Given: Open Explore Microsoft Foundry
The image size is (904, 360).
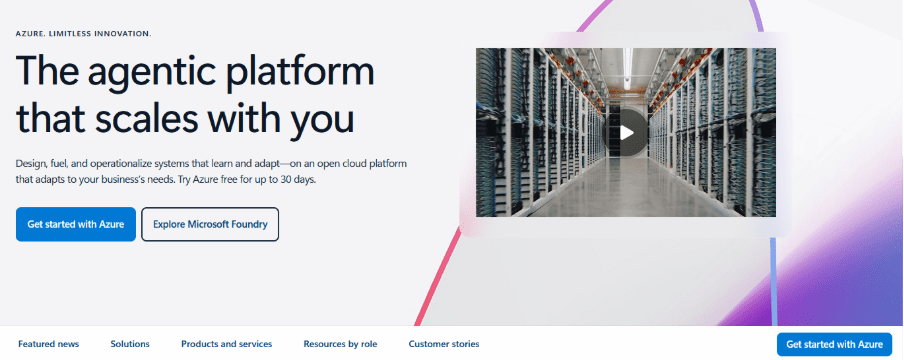Looking at the screenshot, I should (210, 224).
